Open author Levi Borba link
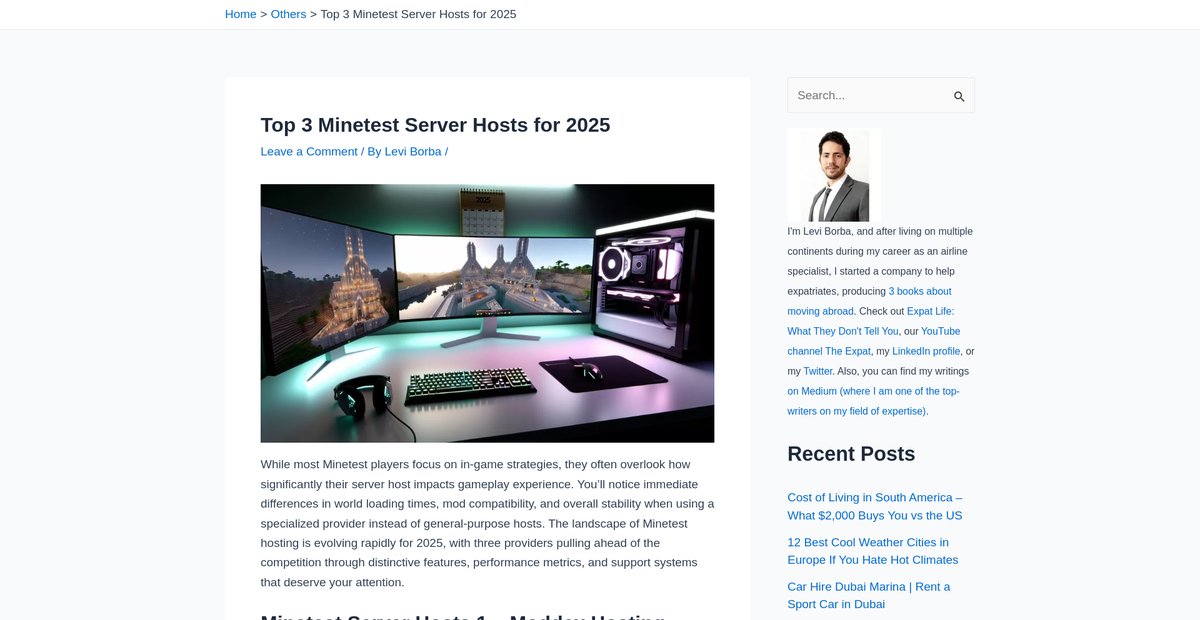Screen dimensions: 1200x620 point(413,151)
